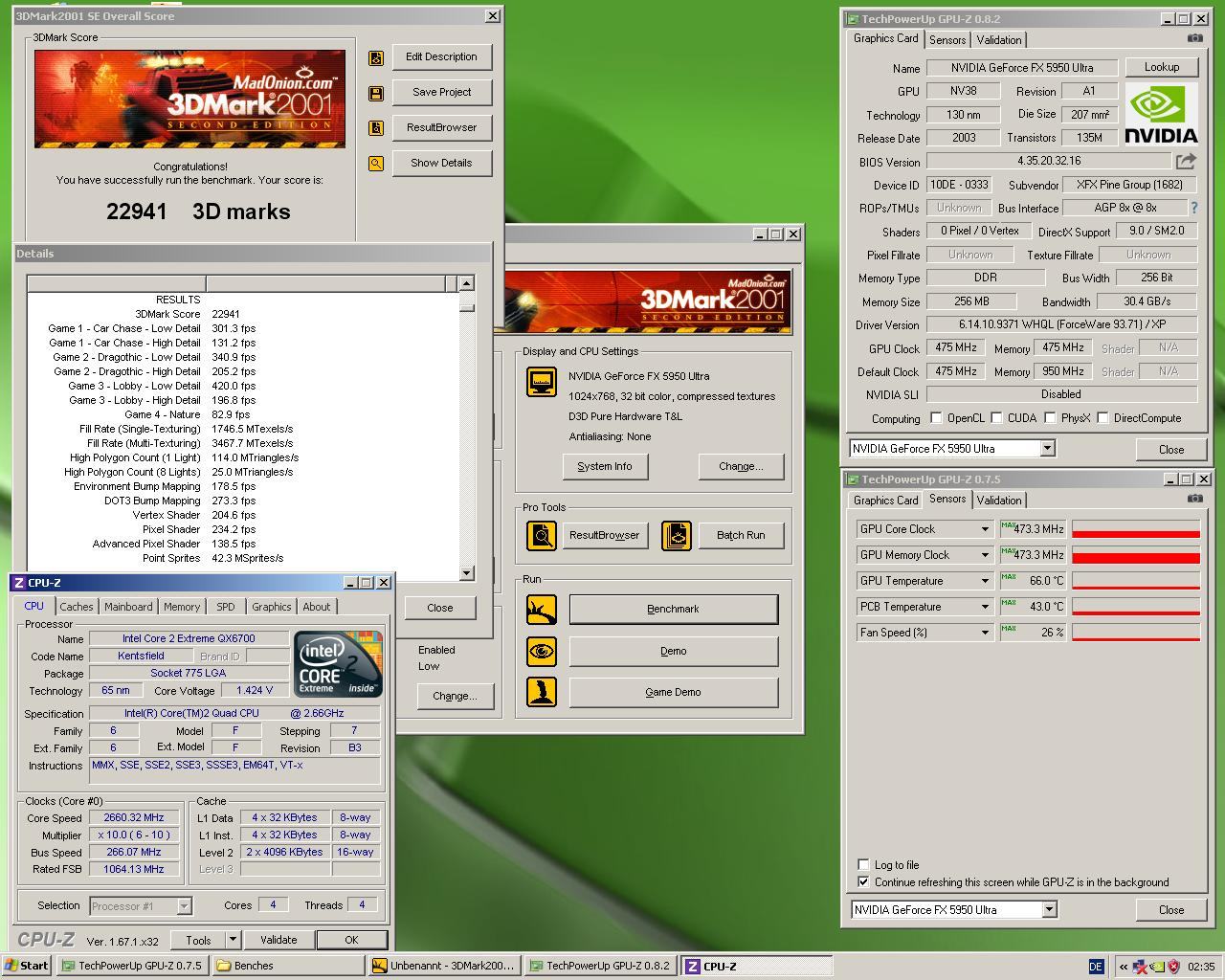
Task: Enable the PhysX checkbox
Action: click(1050, 418)
